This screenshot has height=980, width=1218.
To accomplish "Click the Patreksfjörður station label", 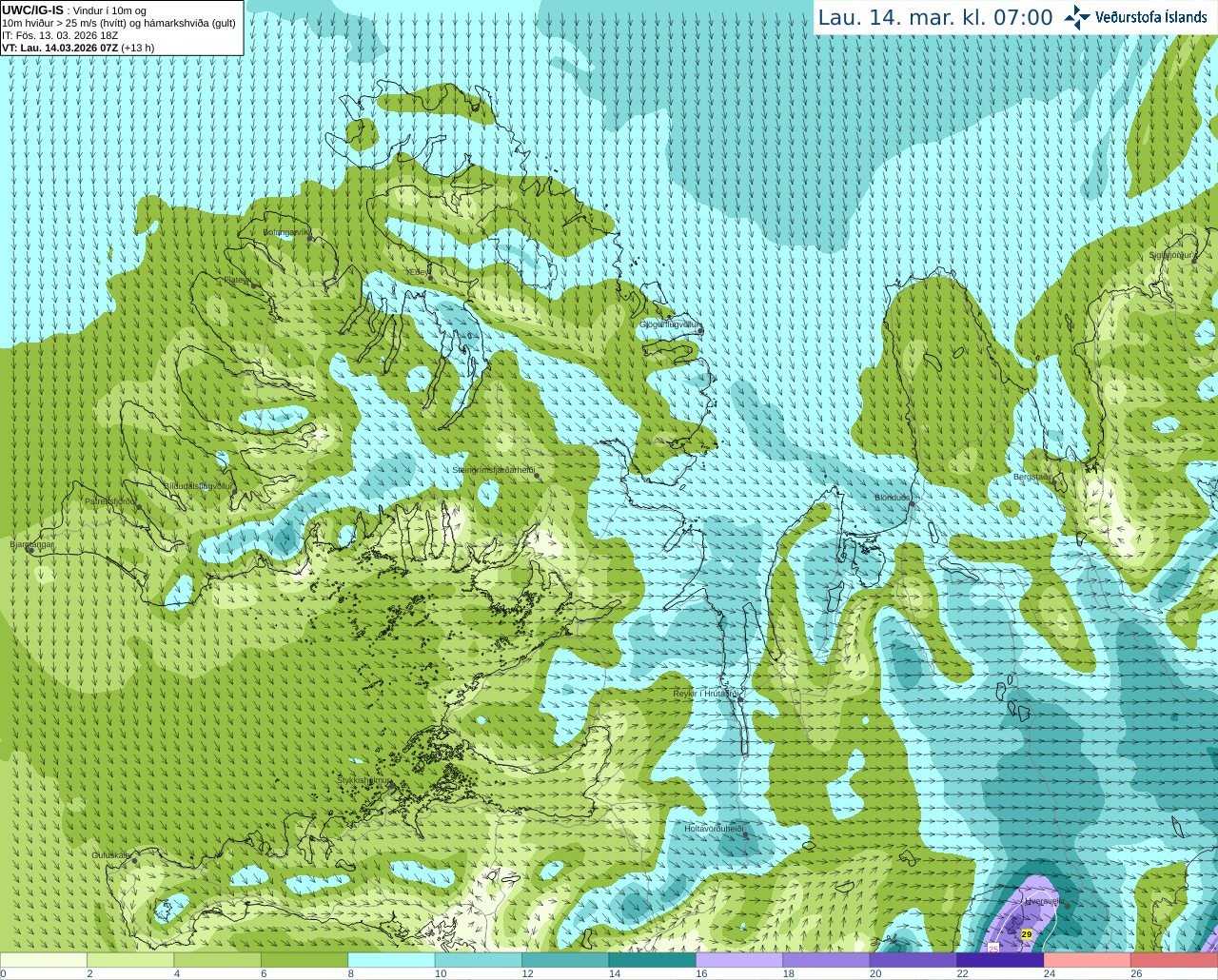I will tap(110, 500).
